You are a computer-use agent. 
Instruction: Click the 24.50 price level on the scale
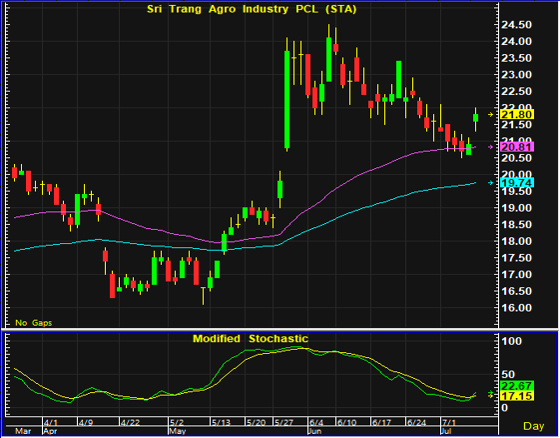coord(516,25)
